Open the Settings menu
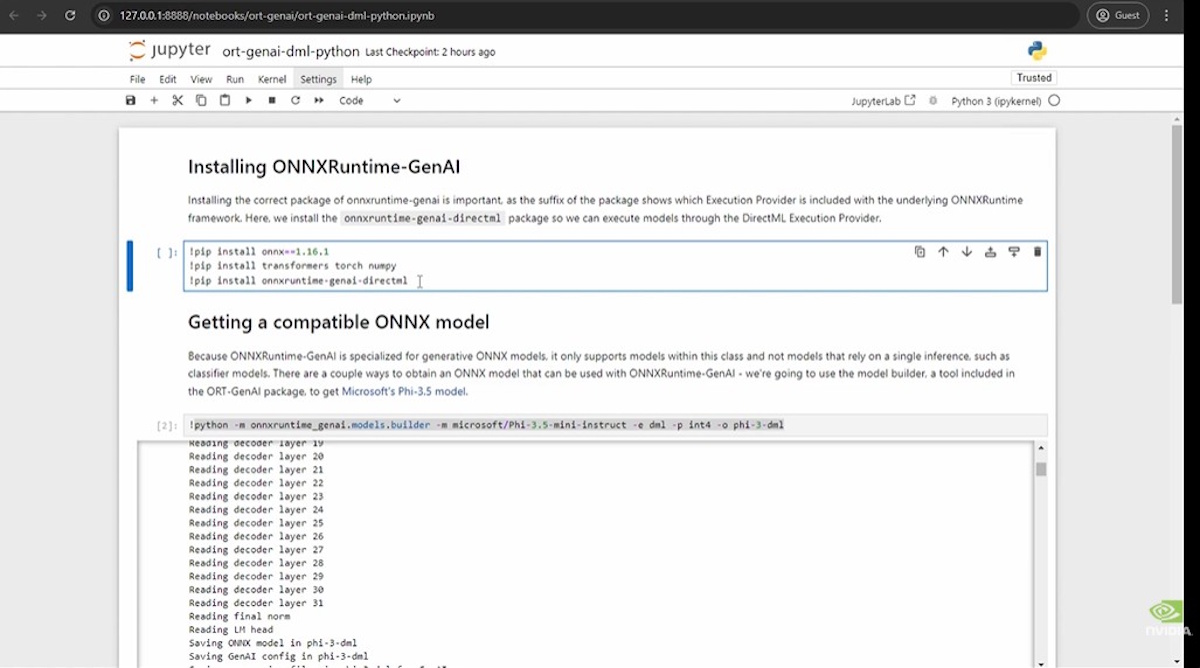 point(318,79)
